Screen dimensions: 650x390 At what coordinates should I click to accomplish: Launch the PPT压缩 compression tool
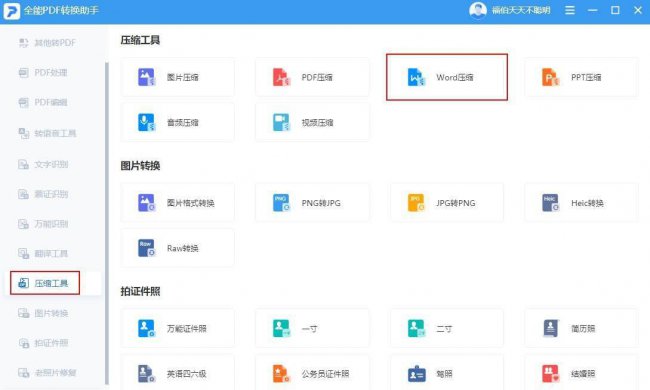pos(581,77)
